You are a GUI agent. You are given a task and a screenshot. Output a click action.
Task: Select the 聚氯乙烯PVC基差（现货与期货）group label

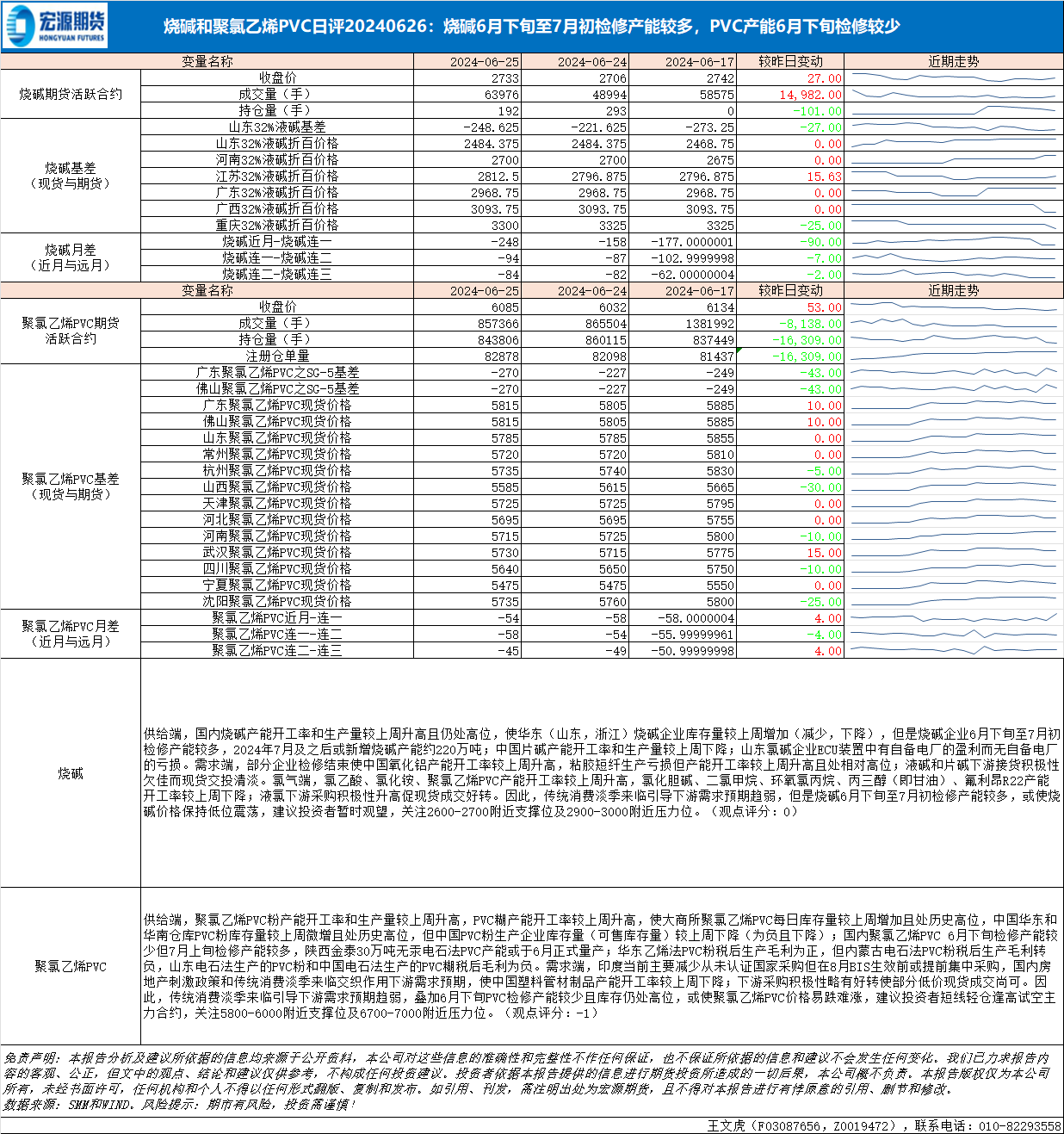pyautogui.click(x=71, y=486)
